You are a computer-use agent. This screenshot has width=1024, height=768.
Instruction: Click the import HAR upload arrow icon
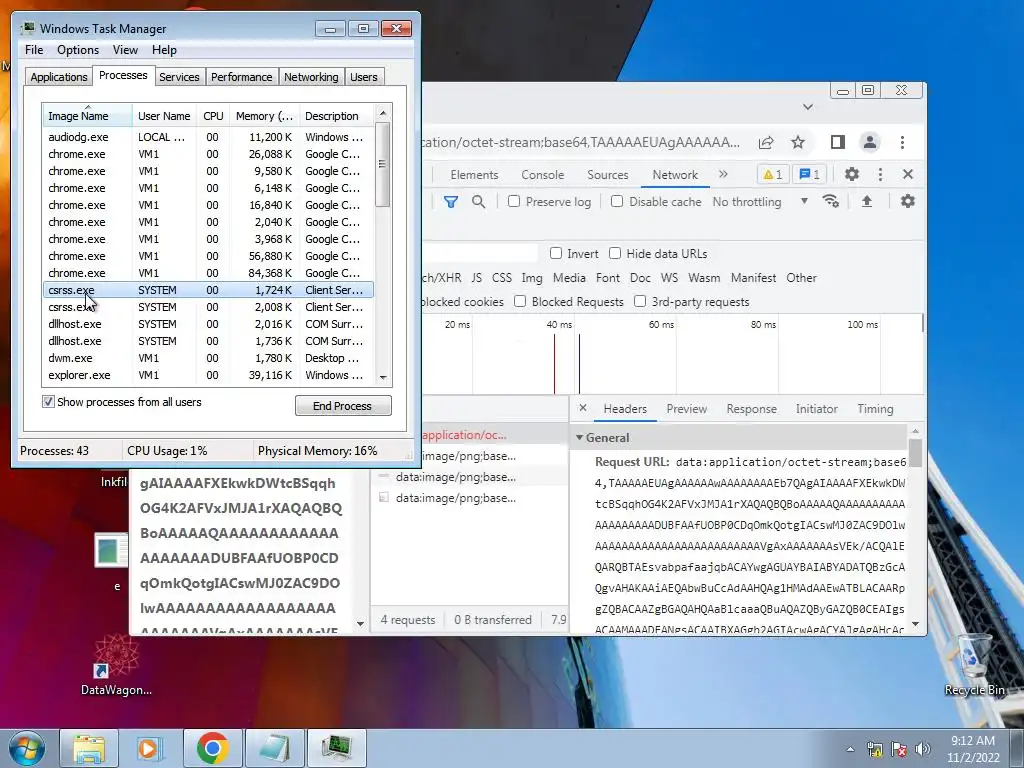(867, 201)
